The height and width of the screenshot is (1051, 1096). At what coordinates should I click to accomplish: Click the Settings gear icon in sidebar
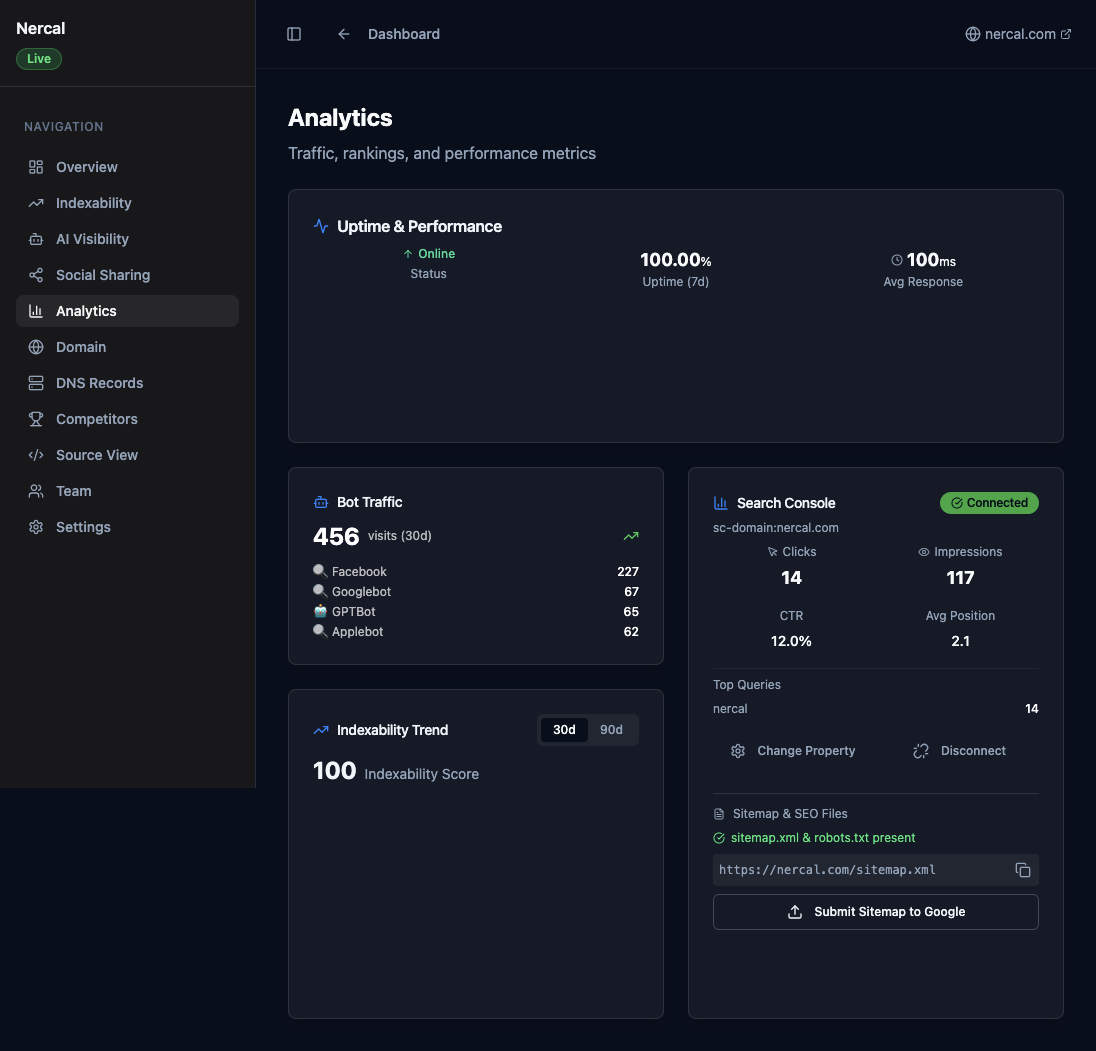[36, 527]
